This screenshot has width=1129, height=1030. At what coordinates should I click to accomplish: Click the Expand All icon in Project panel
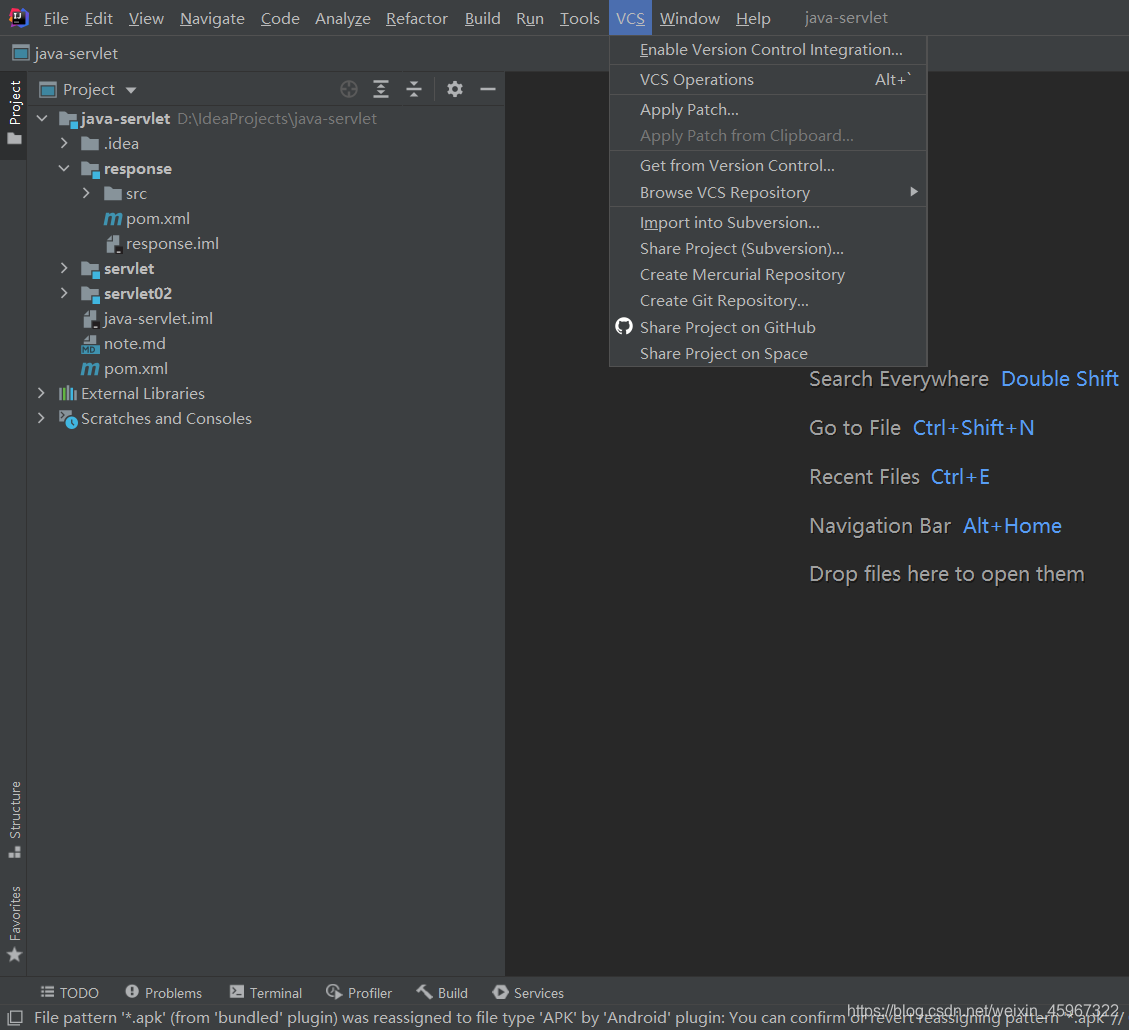pos(381,89)
